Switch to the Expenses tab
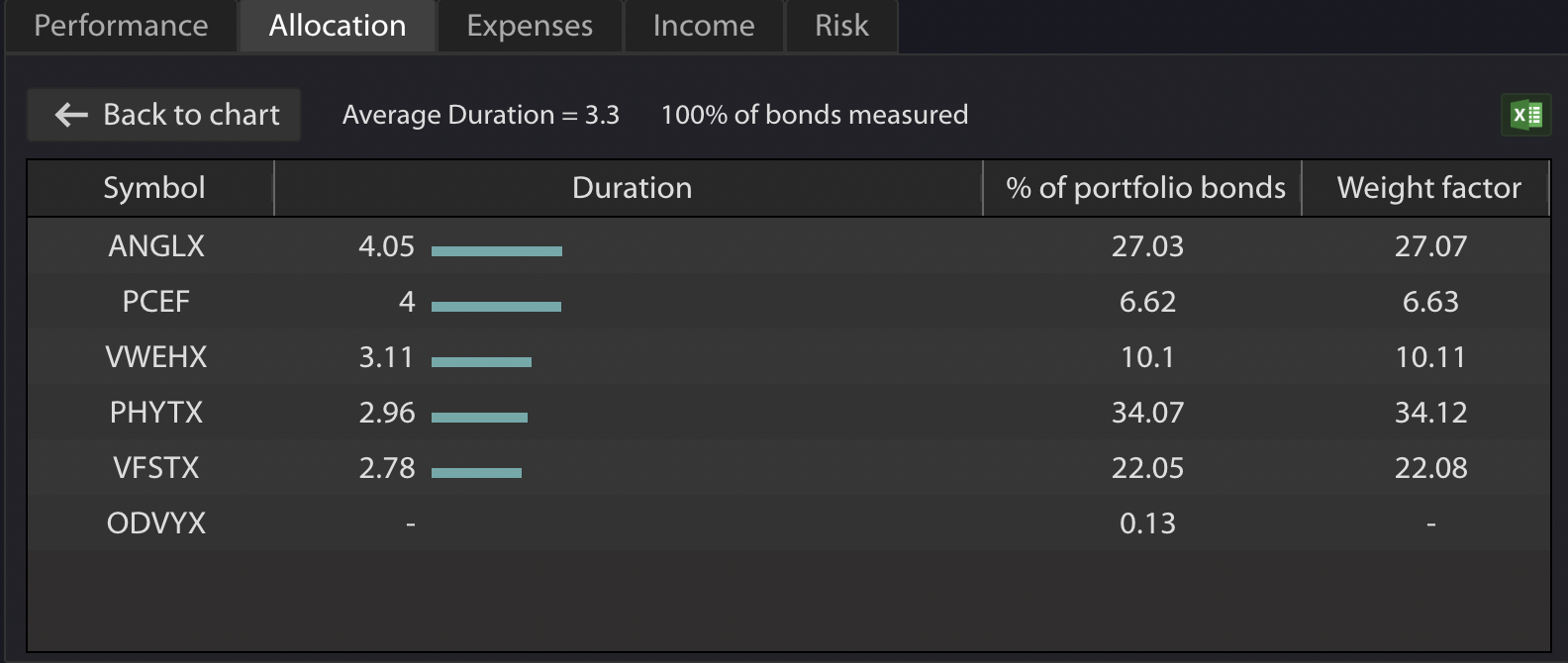The height and width of the screenshot is (663, 1568). [530, 26]
